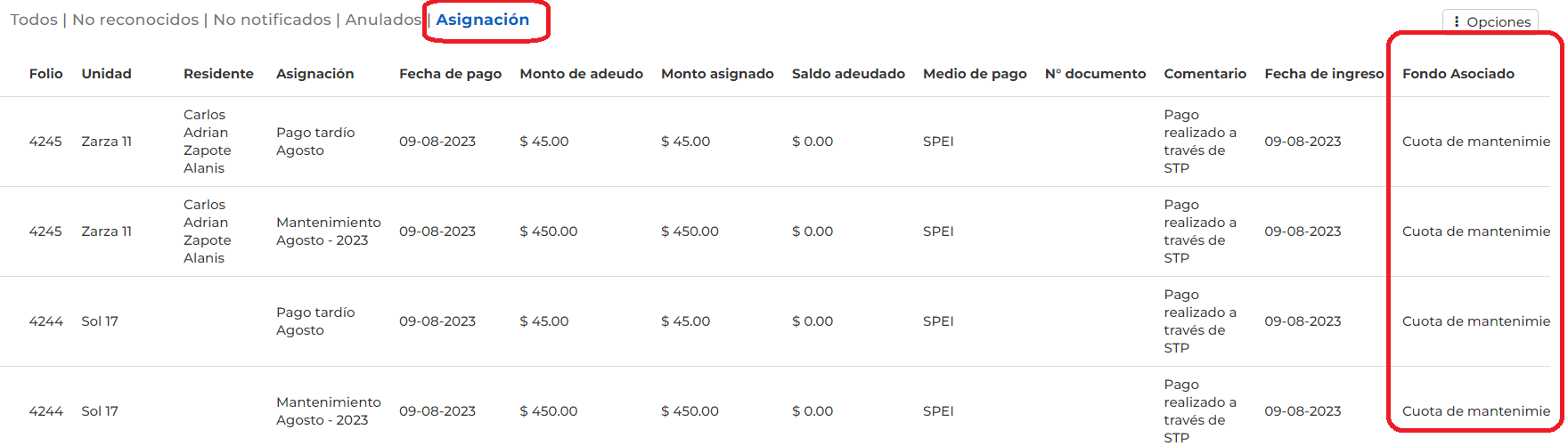Click the Unidad column header
Viewport: 1568px width, 446px height.
(x=106, y=74)
